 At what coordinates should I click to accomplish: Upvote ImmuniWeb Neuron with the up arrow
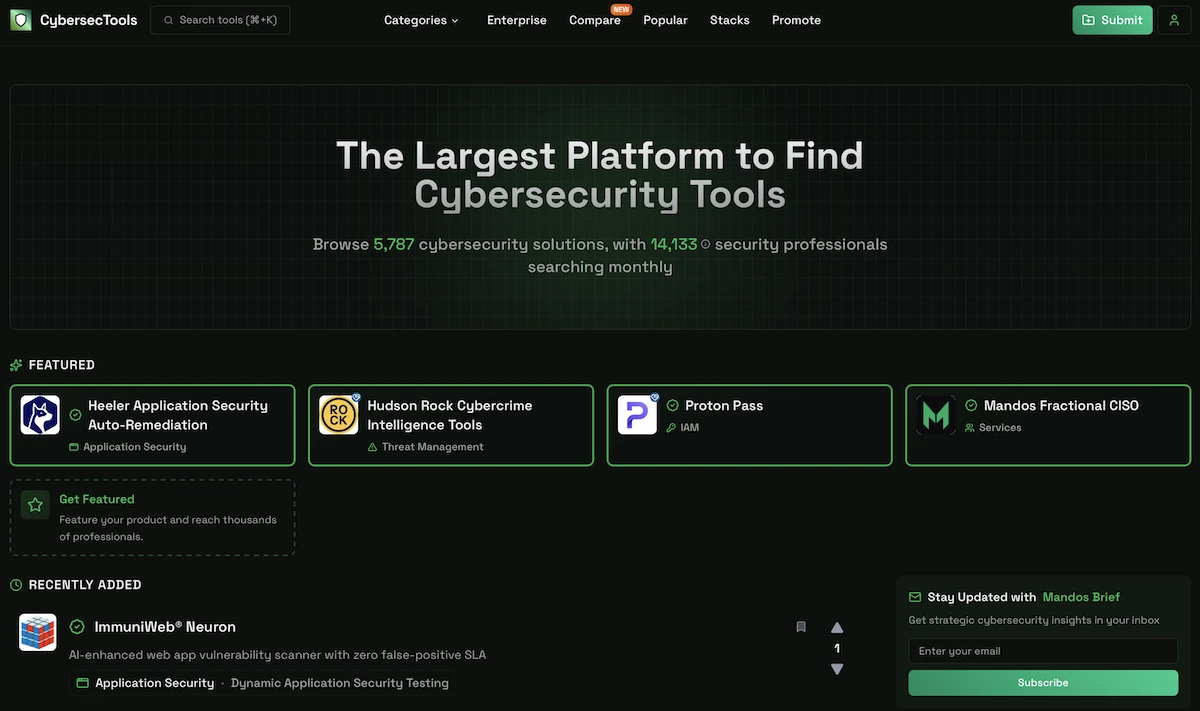pyautogui.click(x=837, y=627)
